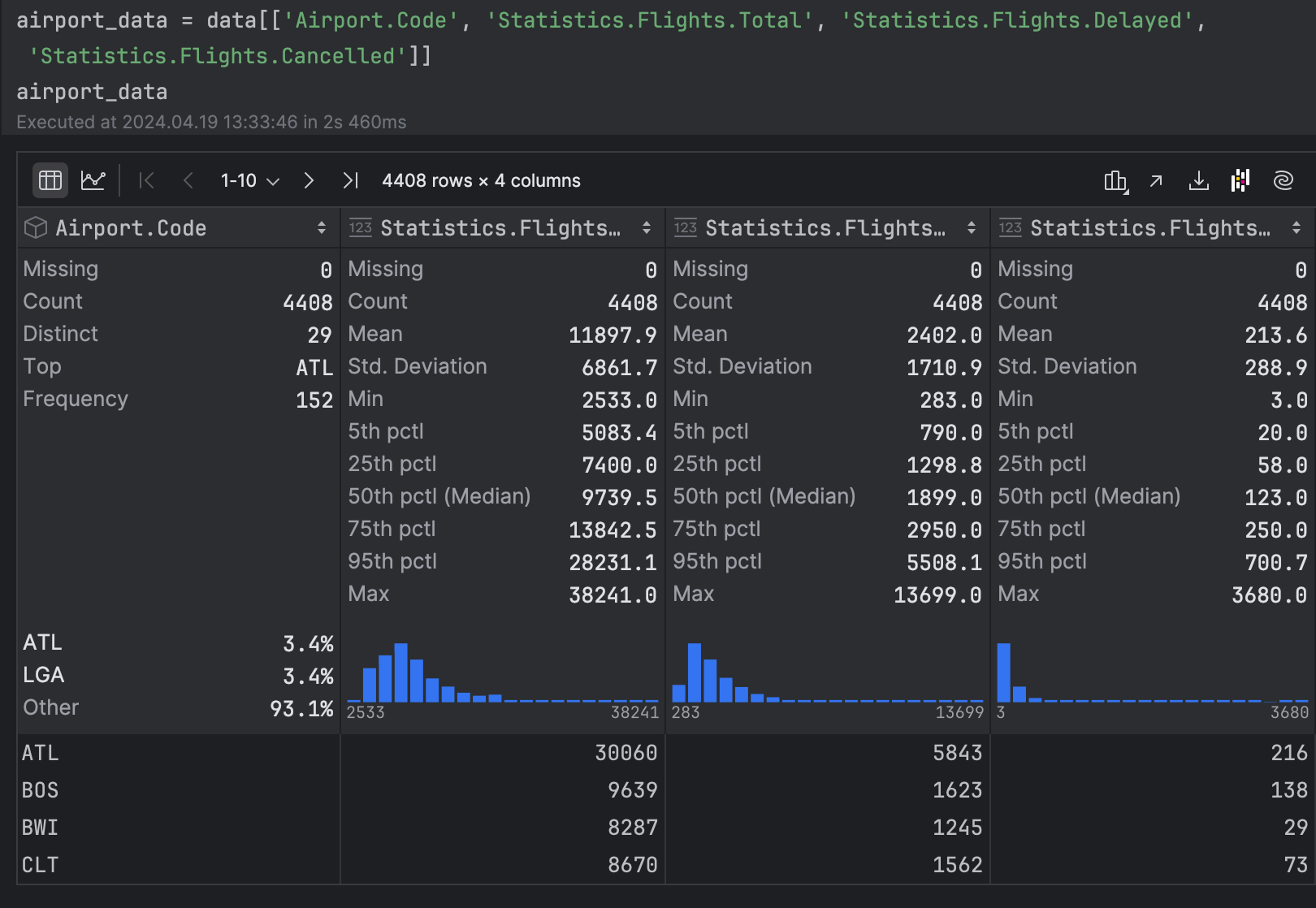Toggle table heatmap coloring
Viewport: 1316px width, 908px height.
pos(1240,180)
